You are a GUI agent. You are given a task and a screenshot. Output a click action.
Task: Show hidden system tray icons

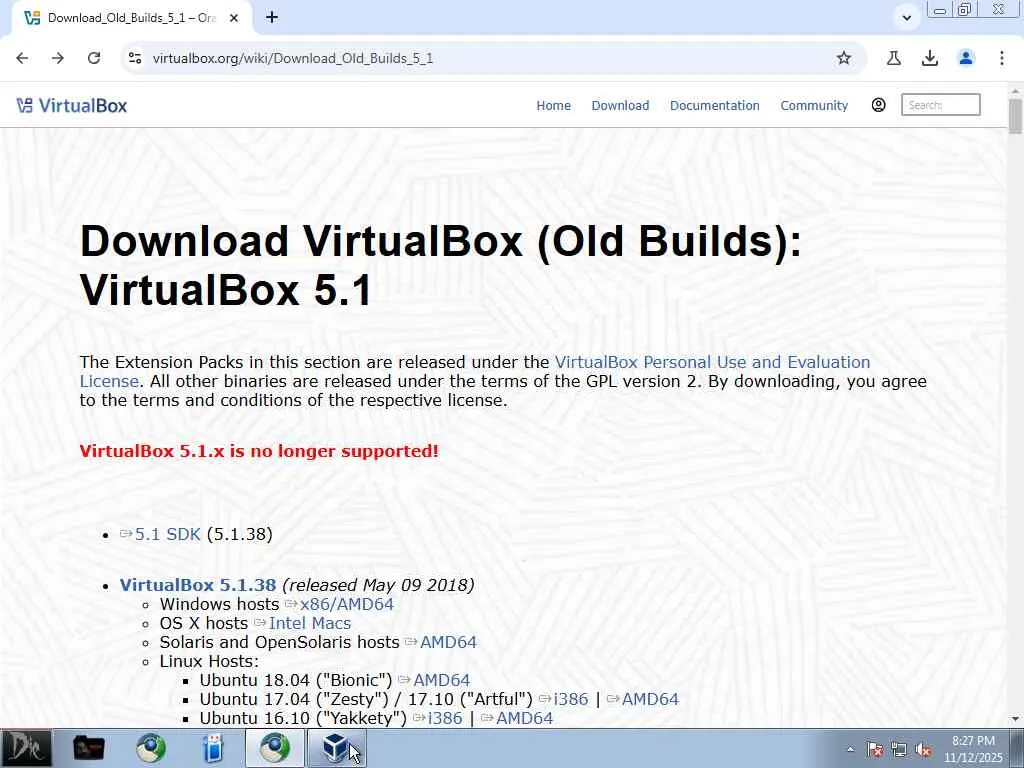[x=850, y=750]
